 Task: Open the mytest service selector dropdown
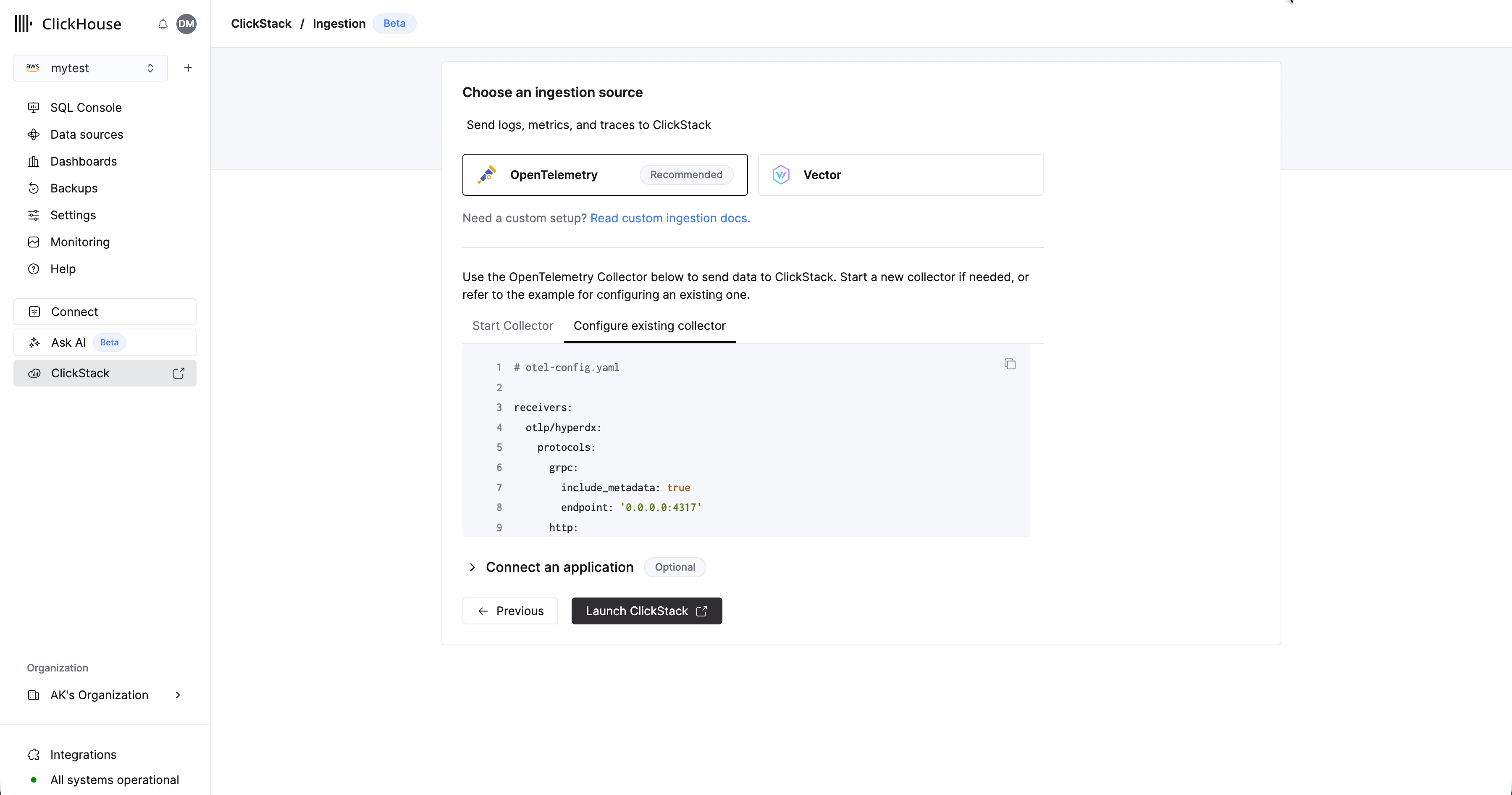click(x=90, y=68)
